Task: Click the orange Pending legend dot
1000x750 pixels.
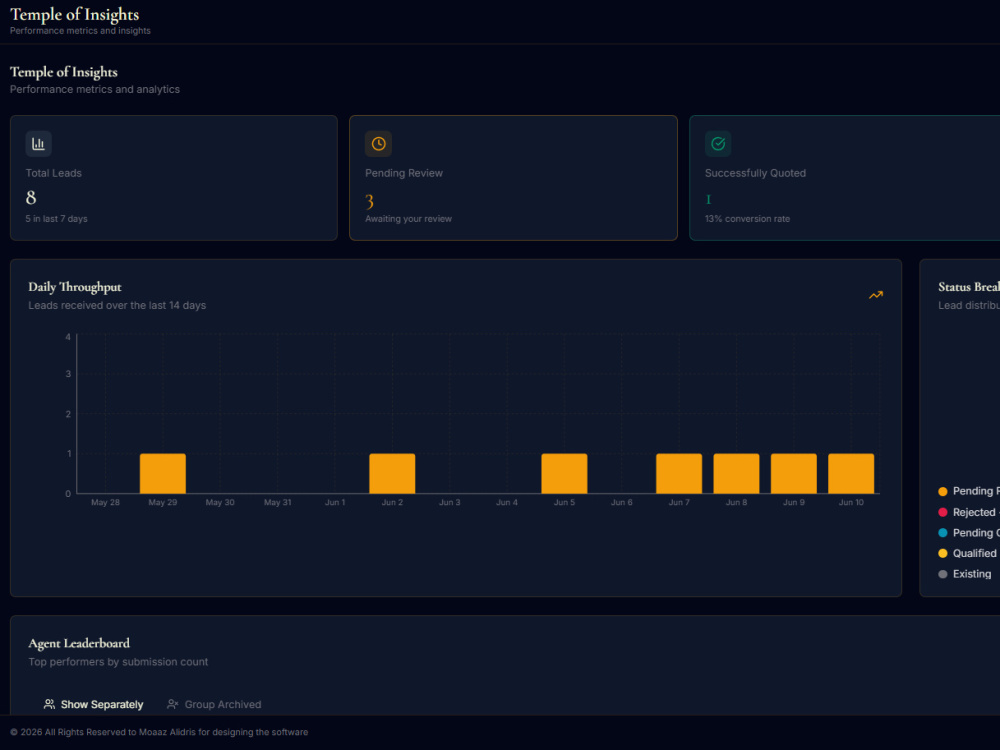Action: click(943, 491)
